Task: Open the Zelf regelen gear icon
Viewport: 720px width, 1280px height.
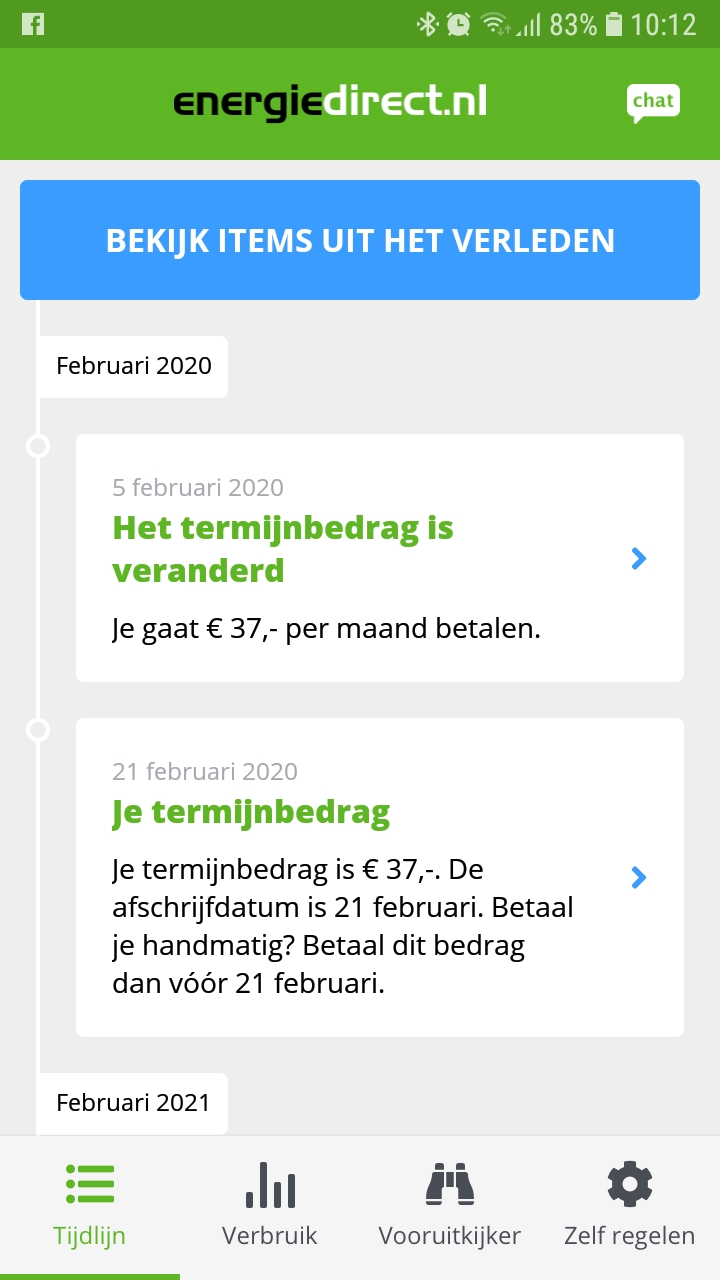Action: tap(630, 1184)
